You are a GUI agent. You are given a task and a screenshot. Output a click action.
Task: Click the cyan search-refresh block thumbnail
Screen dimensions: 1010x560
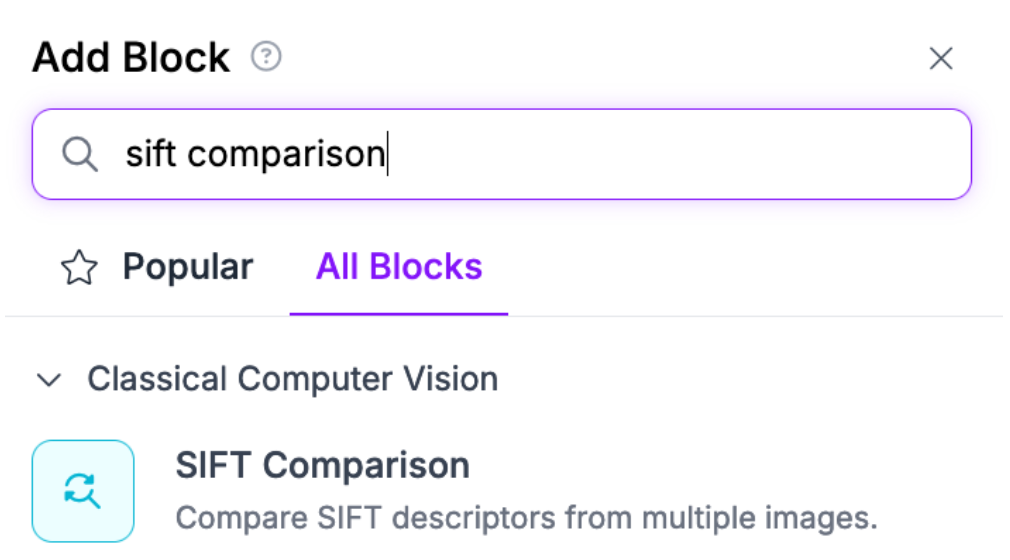(83, 490)
